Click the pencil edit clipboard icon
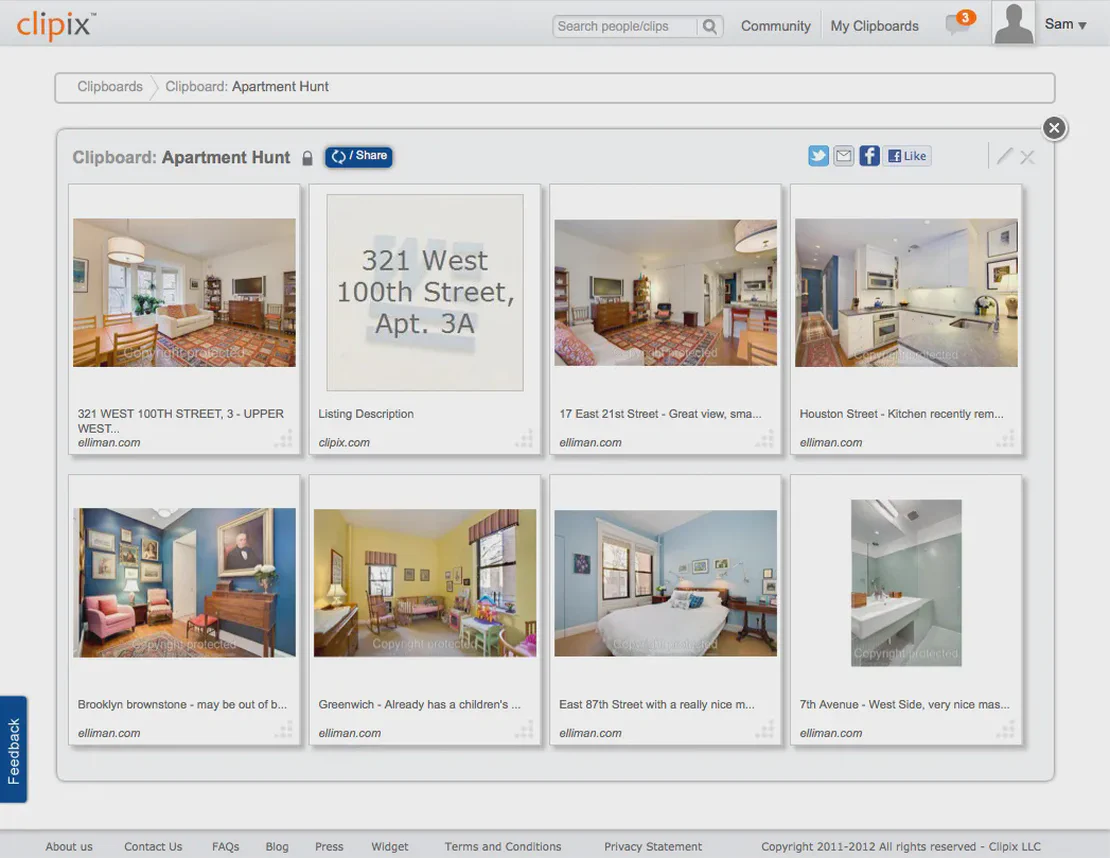Image resolution: width=1110 pixels, height=858 pixels. pos(1004,156)
